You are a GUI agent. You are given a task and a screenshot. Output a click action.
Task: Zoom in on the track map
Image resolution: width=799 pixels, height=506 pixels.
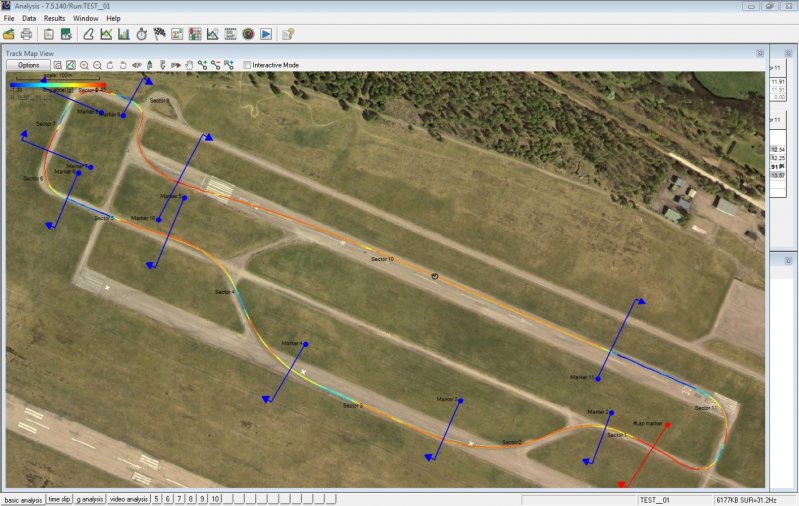coord(84,65)
